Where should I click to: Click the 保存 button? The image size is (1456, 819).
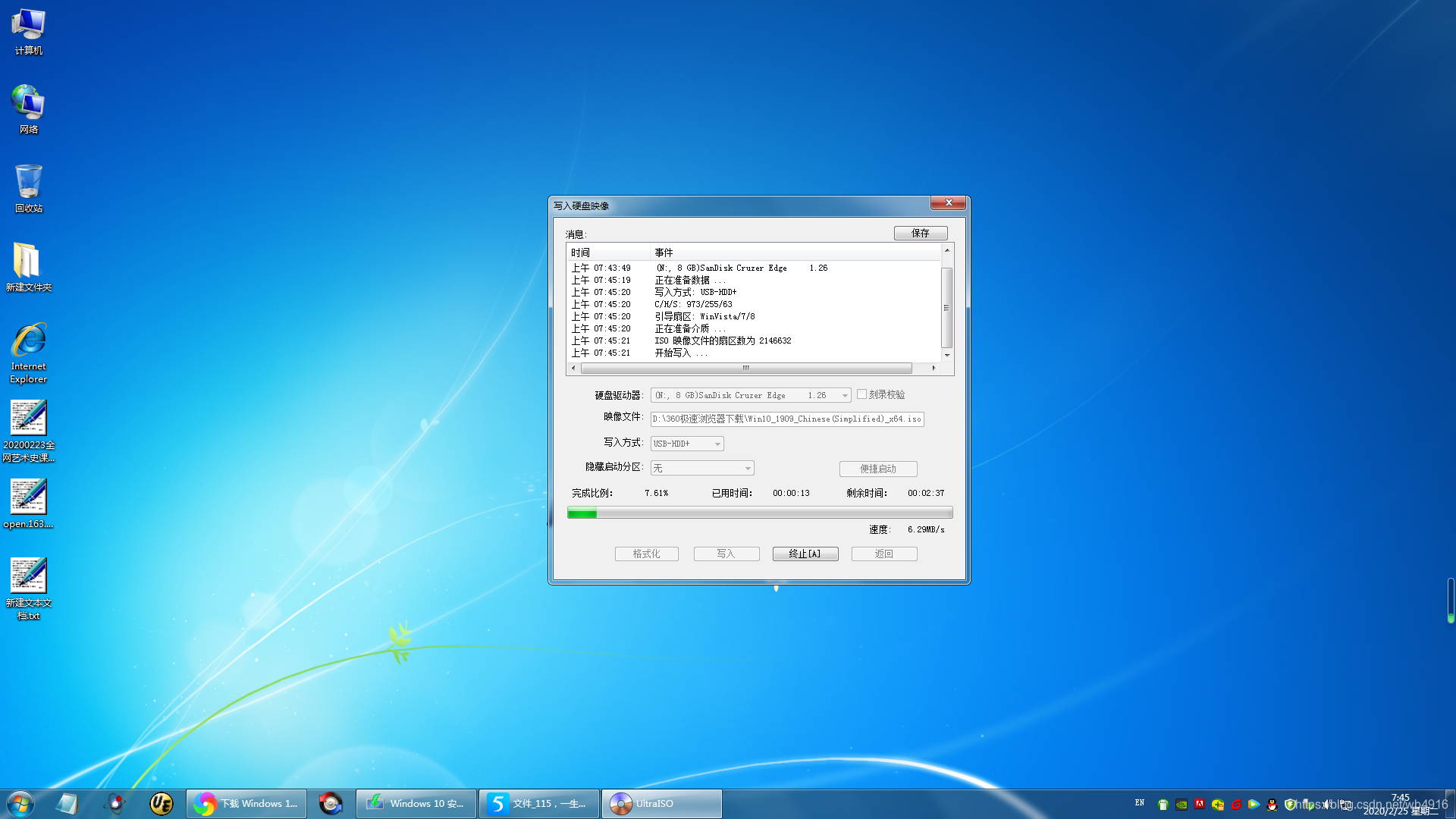[921, 233]
